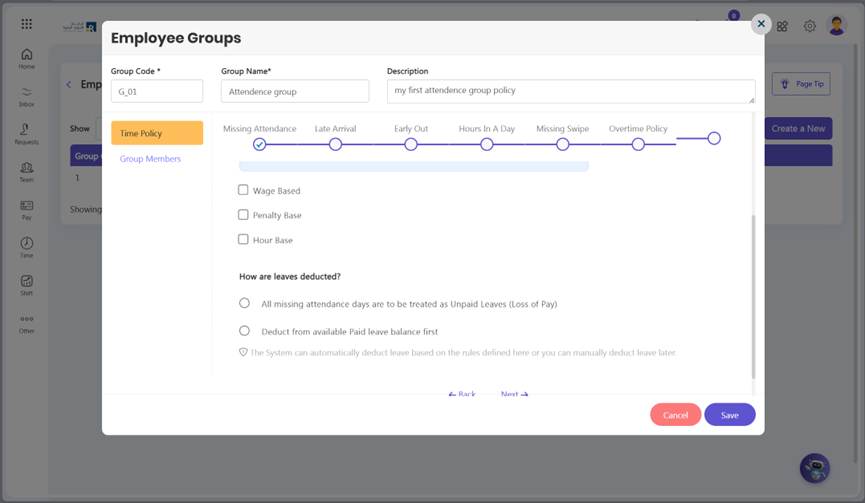Screen dimensions: 865x503
Task: Open the app grid launcher icon
Action: [x=26, y=24]
